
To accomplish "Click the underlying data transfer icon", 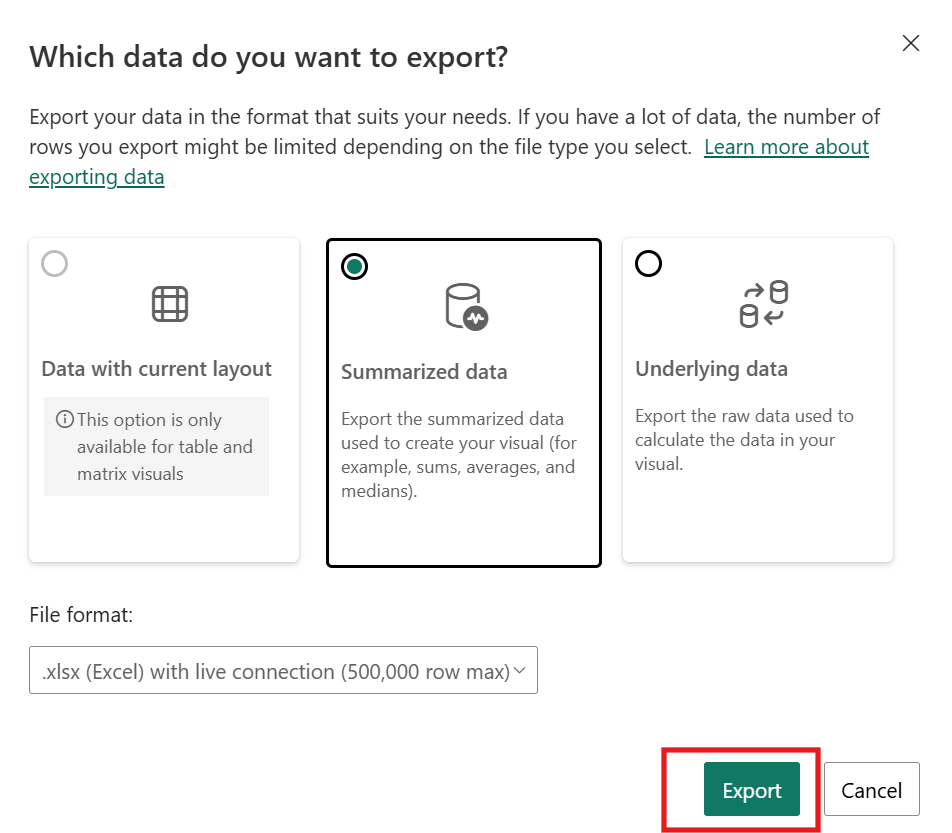I will click(x=764, y=304).
